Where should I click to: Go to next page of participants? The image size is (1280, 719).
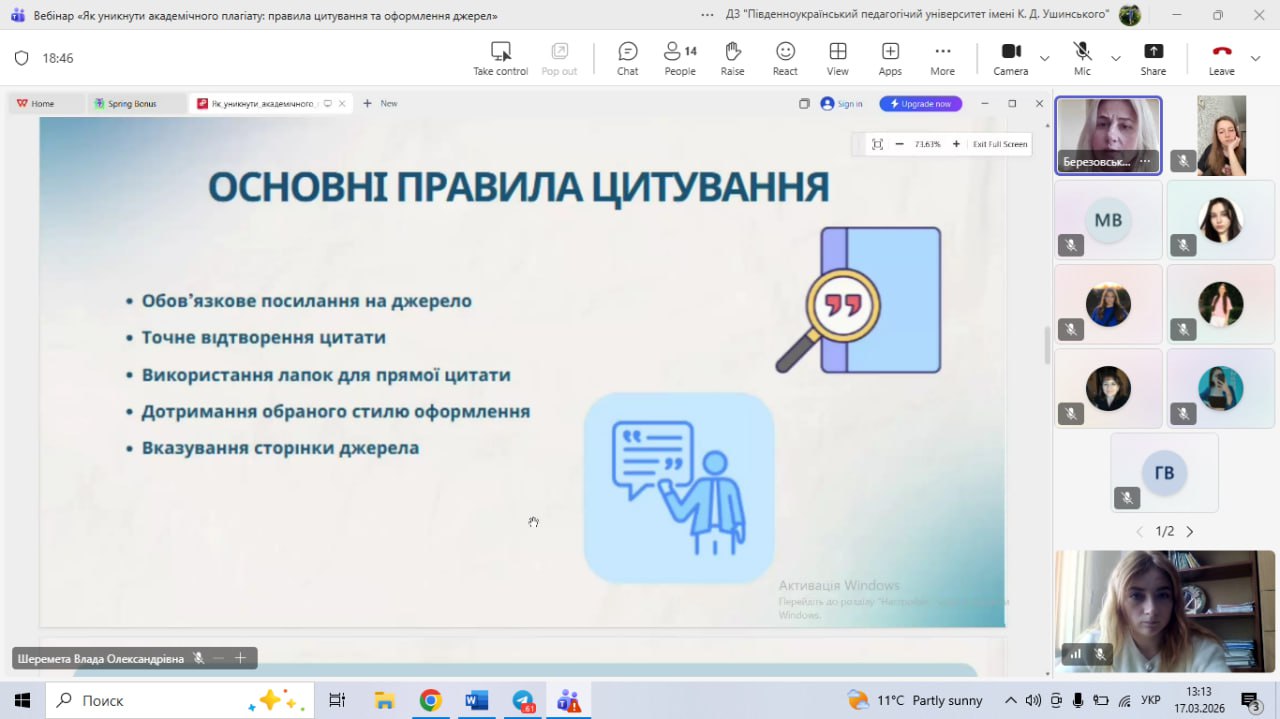pyautogui.click(x=1189, y=532)
